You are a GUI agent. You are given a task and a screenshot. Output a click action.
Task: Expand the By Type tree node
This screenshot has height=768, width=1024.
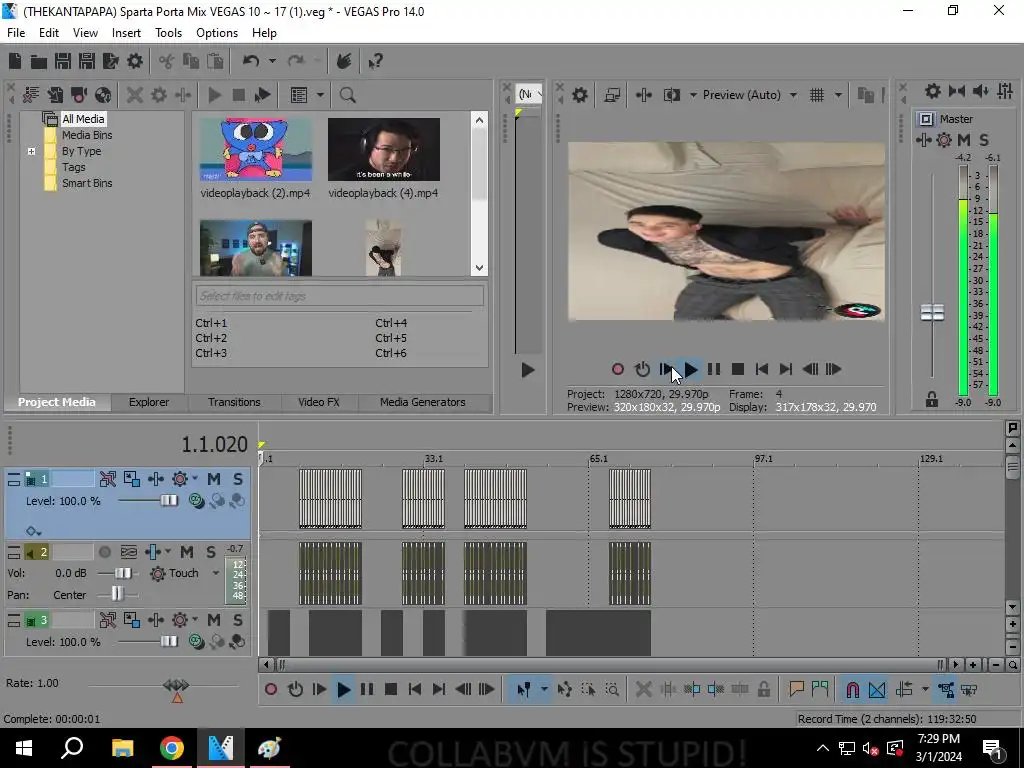pos(31,152)
